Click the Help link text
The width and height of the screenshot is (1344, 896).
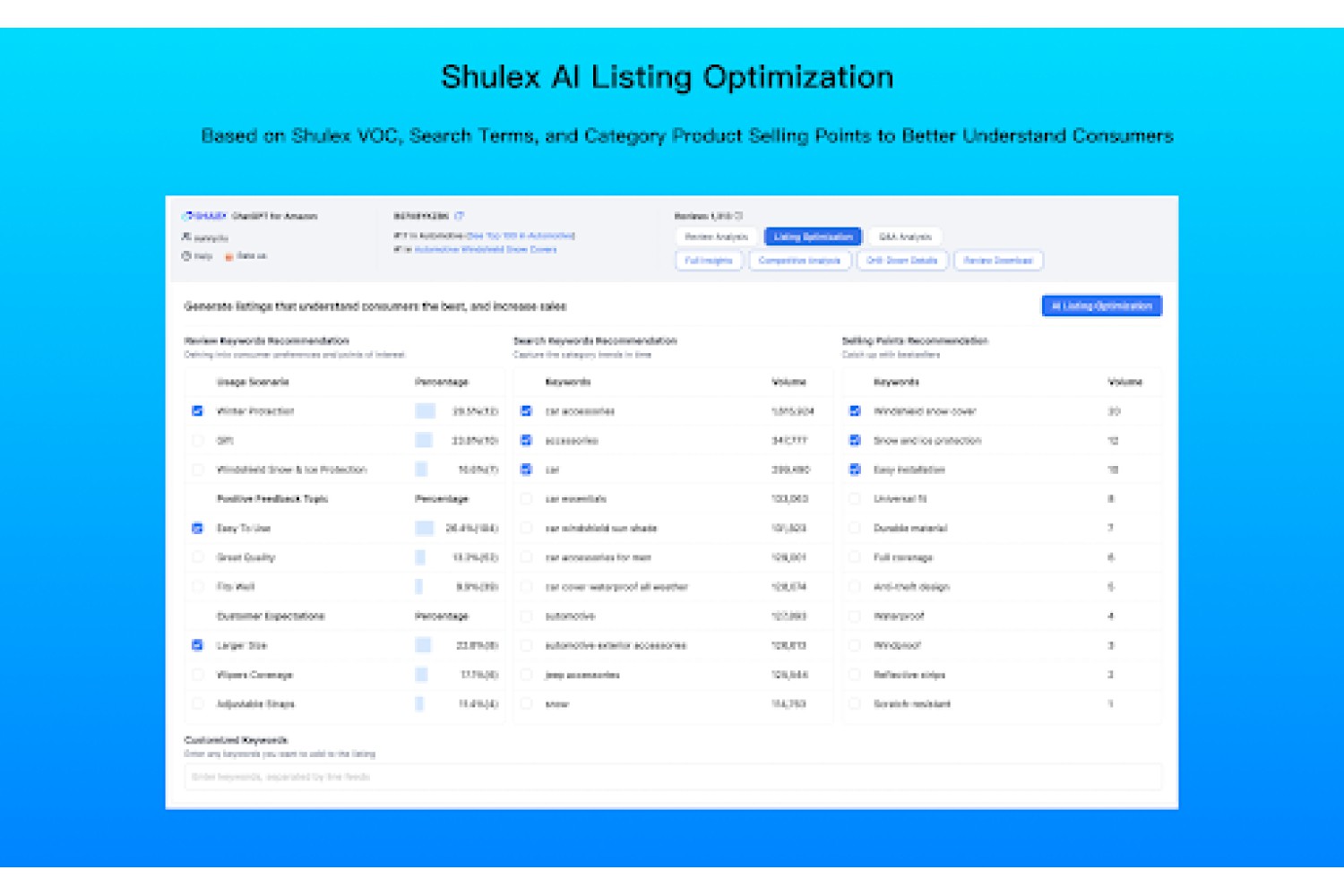coord(203,256)
